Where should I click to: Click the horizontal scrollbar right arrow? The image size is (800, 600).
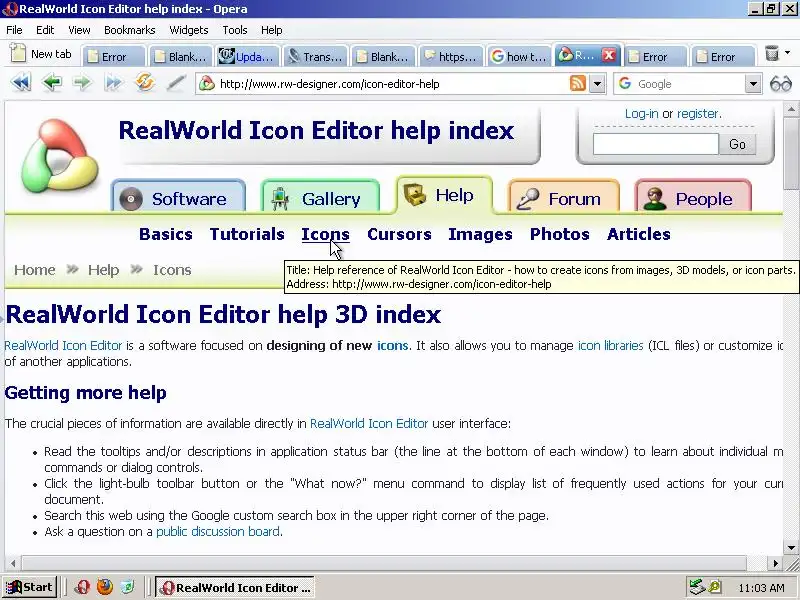[775, 563]
